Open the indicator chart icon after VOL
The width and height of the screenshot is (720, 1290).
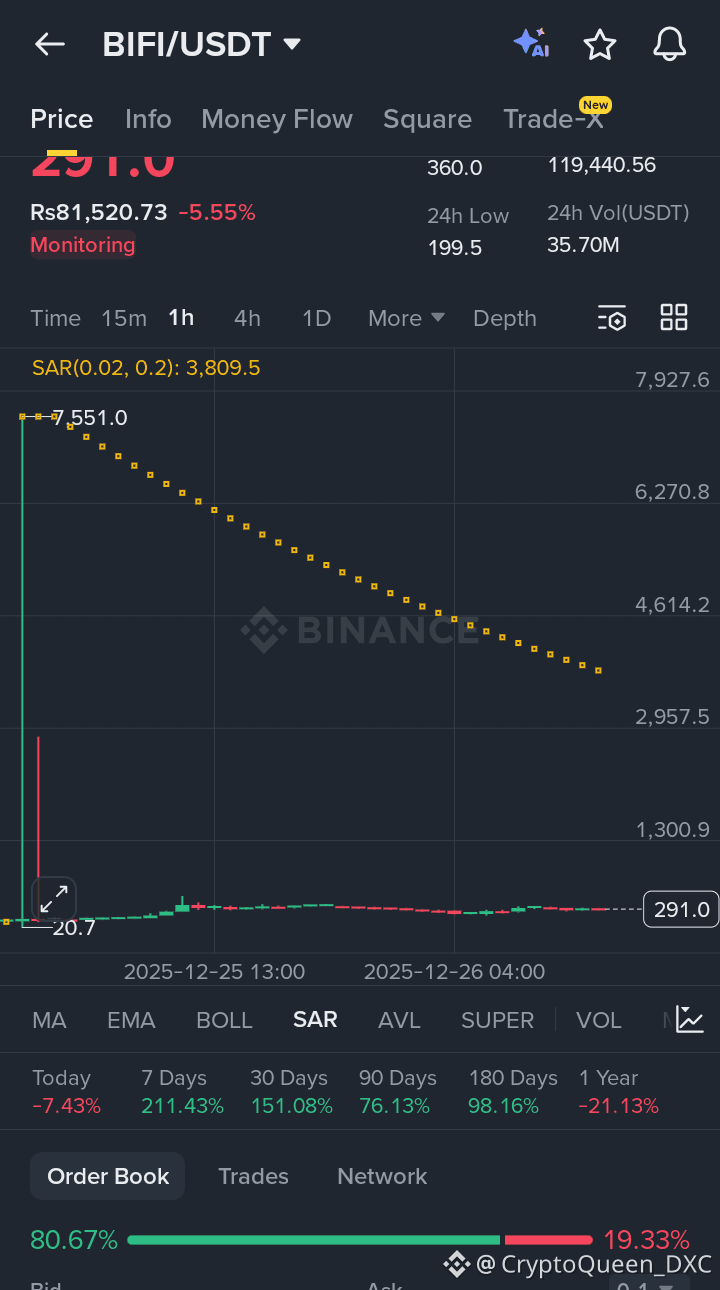(689, 1019)
